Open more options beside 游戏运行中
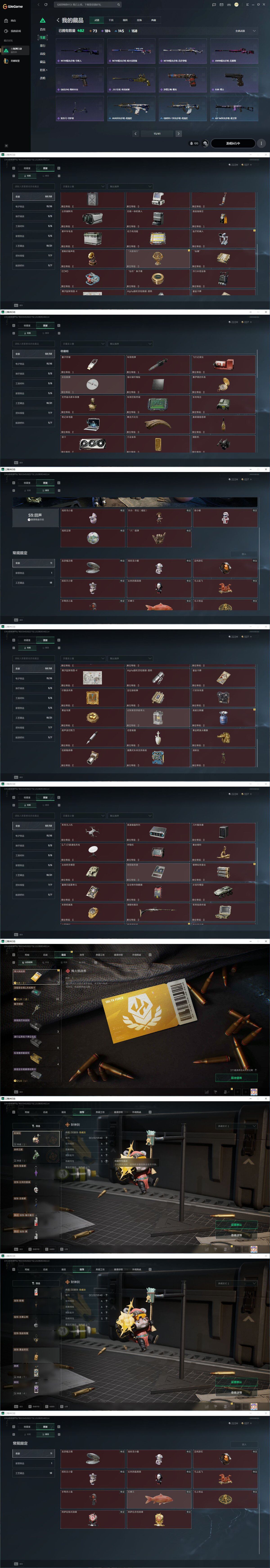 pos(261,144)
